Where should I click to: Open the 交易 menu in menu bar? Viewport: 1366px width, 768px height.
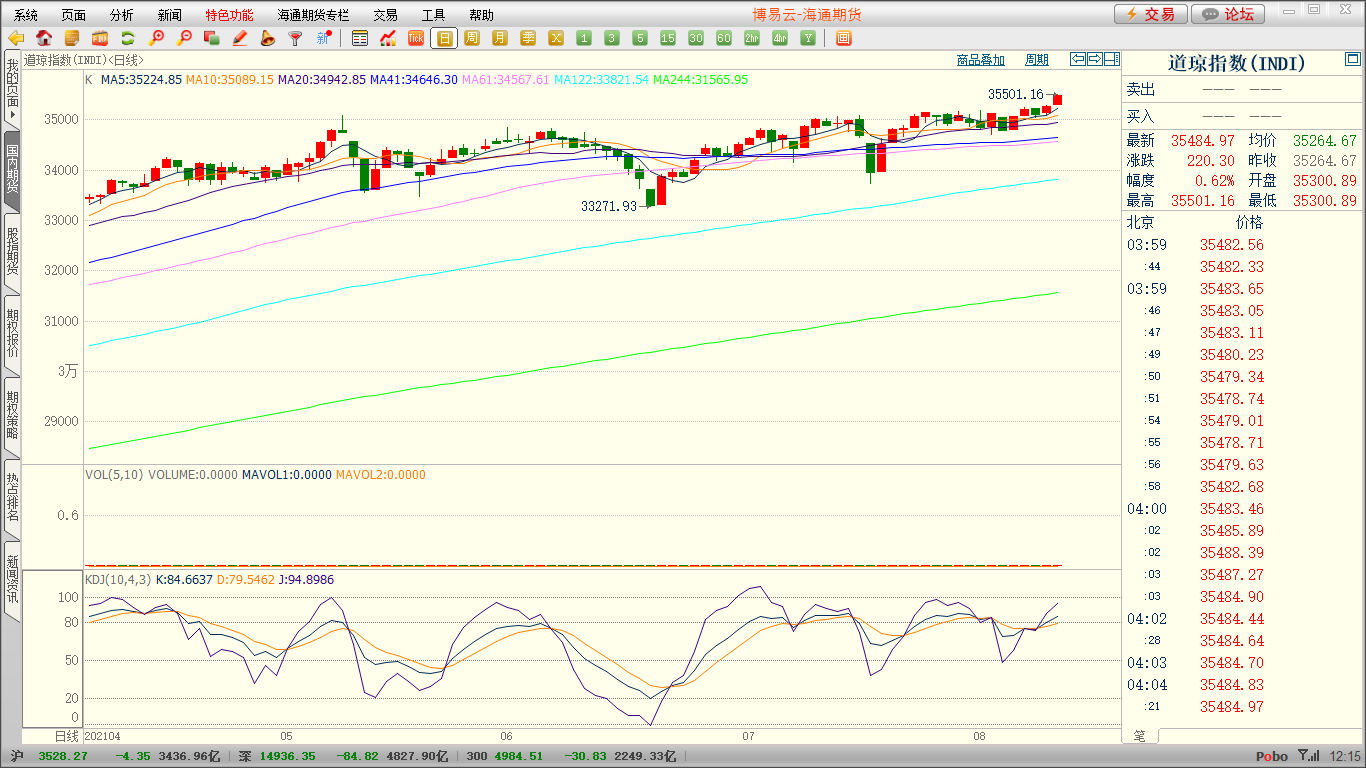point(385,15)
